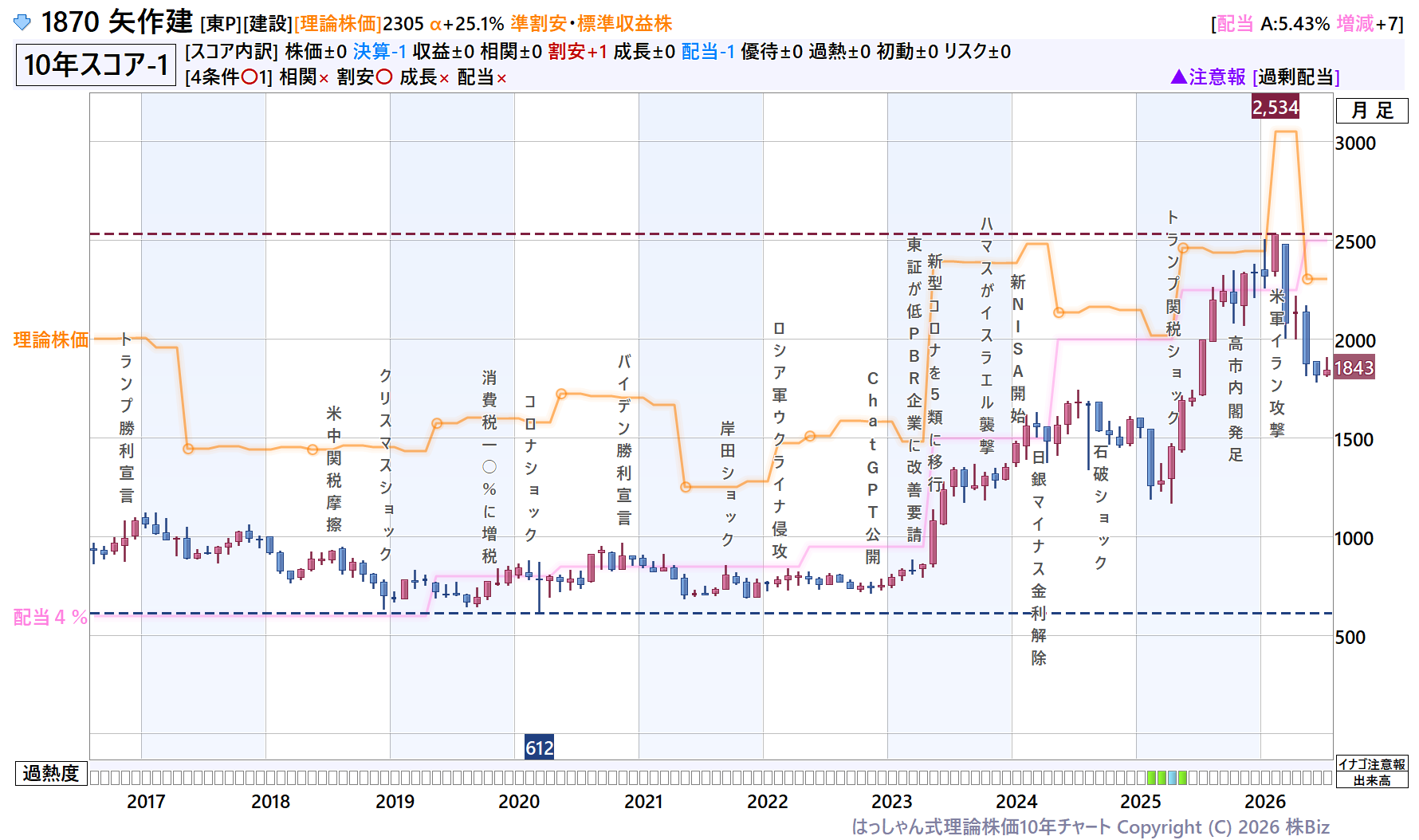Click the 相関× condition indicator
Screen dimensions: 1419x840
click(304, 77)
